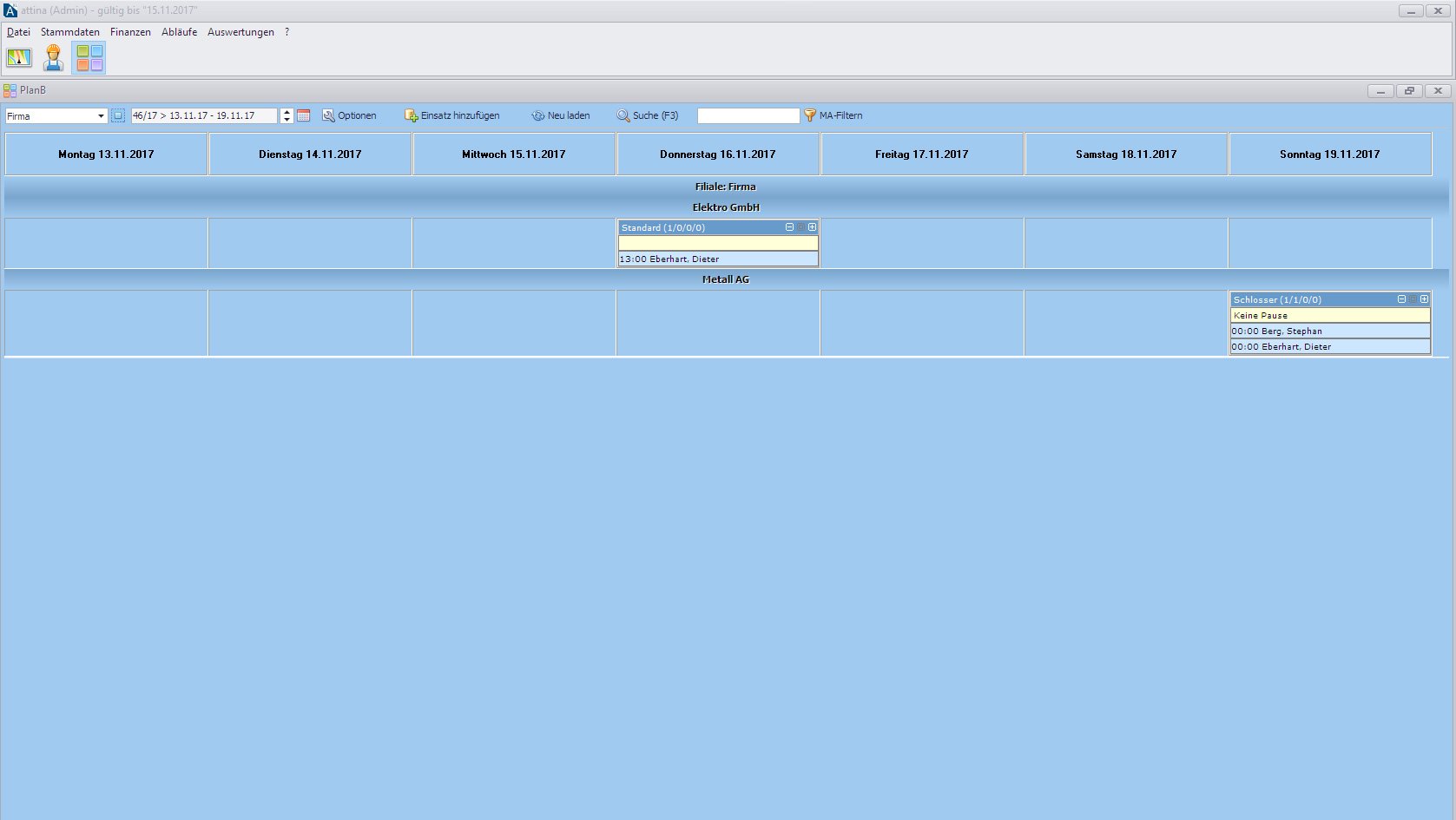Click the worker with helmet toolbar icon

pos(54,58)
